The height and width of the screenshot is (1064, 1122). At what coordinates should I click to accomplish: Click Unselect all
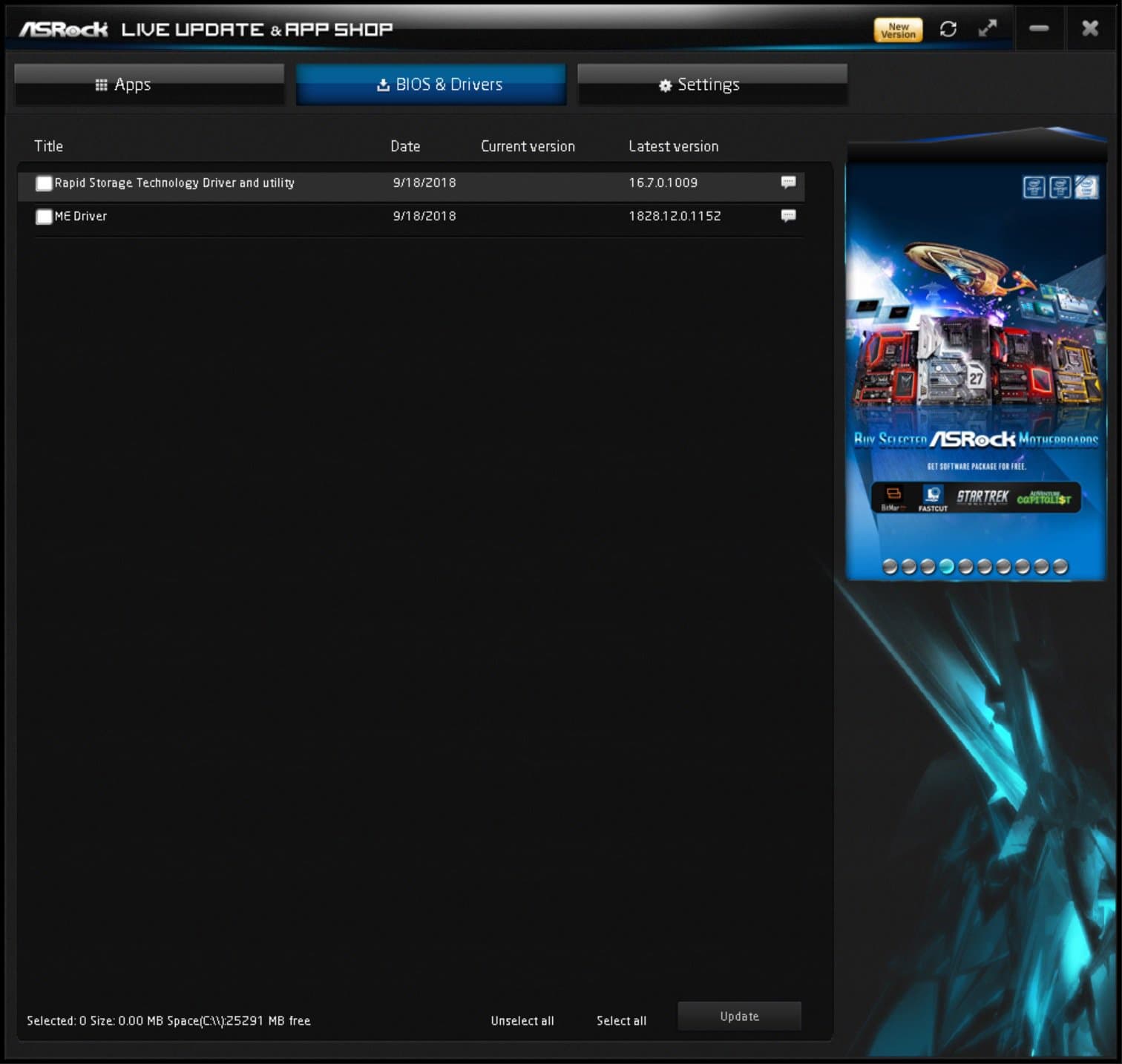click(522, 1021)
